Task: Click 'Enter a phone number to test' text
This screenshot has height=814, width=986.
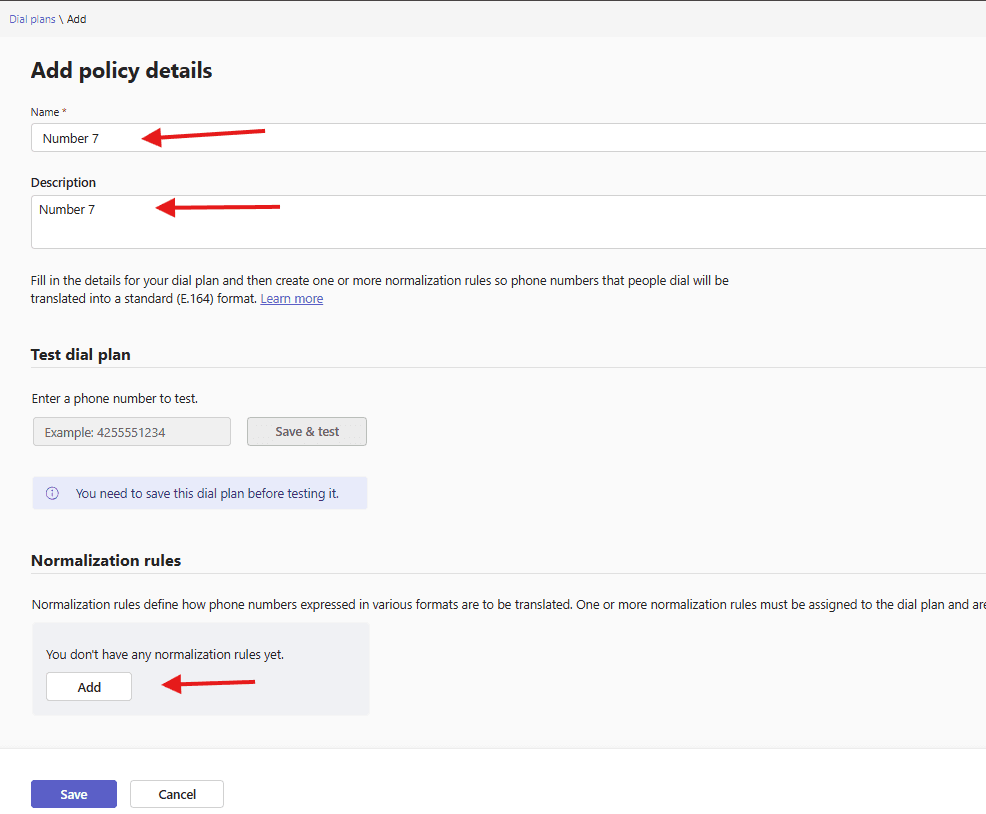Action: [x=114, y=398]
